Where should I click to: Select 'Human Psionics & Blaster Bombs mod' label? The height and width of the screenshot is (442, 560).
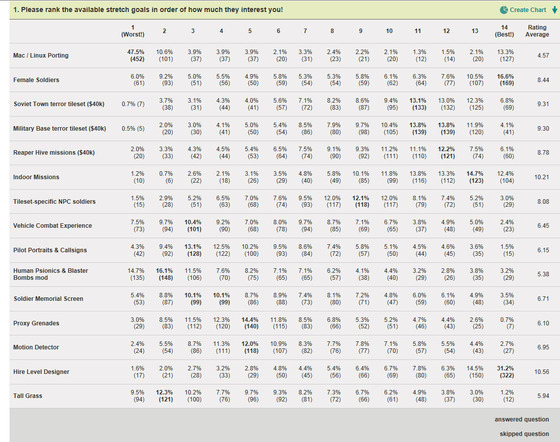(51, 274)
